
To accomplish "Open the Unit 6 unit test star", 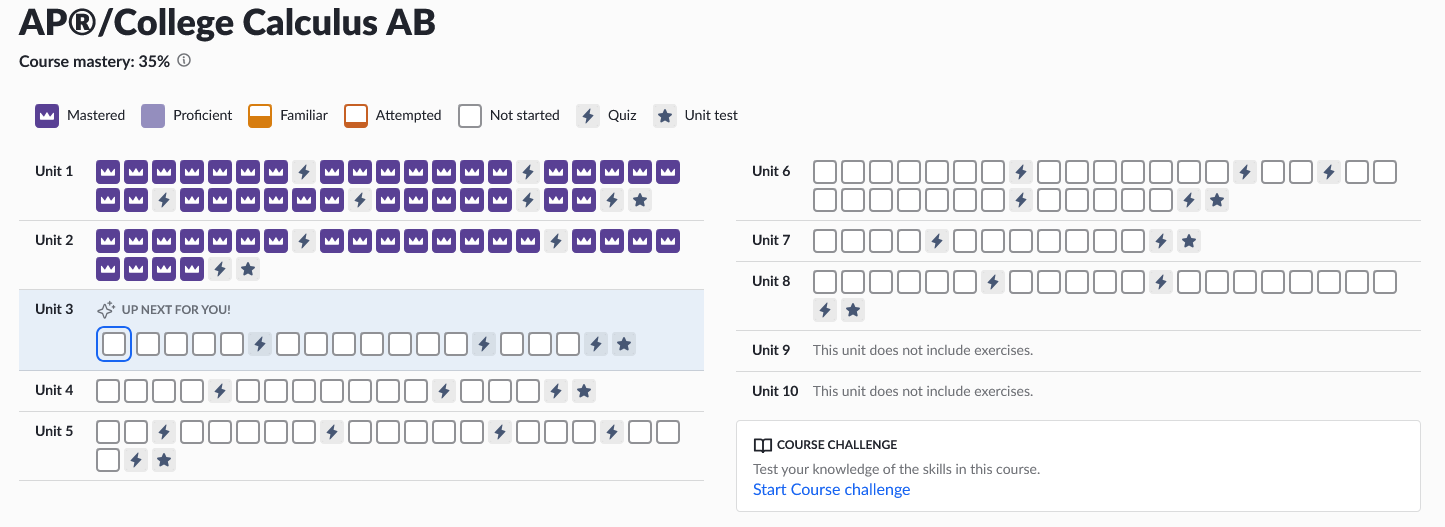I will coord(1216,200).
